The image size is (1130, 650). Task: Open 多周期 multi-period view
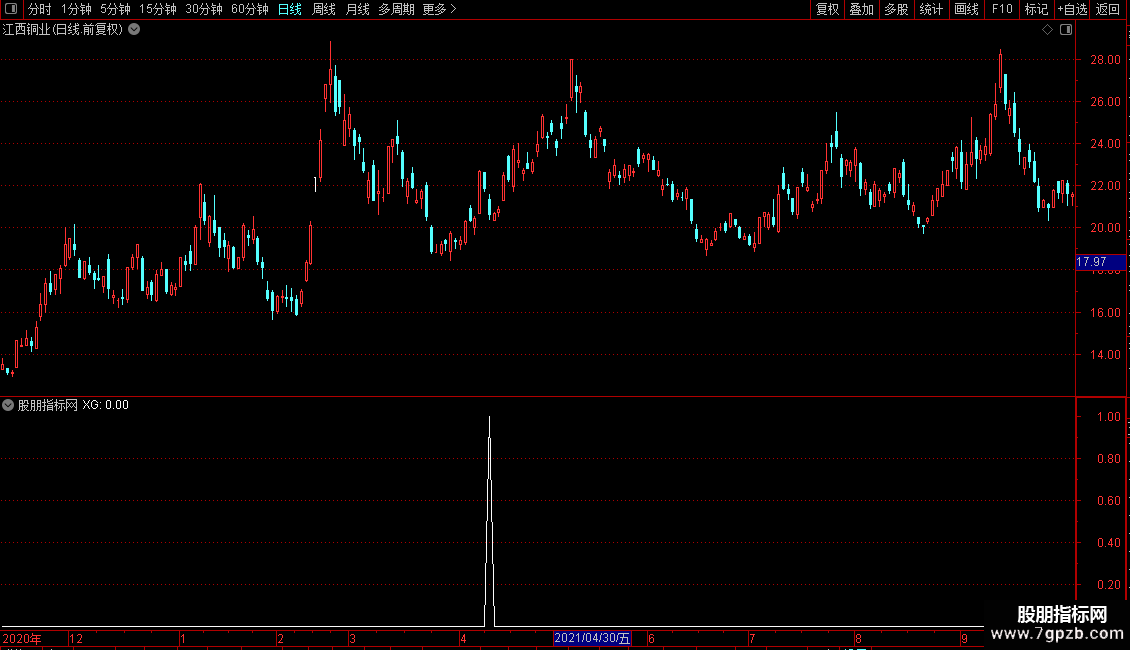tap(396, 9)
